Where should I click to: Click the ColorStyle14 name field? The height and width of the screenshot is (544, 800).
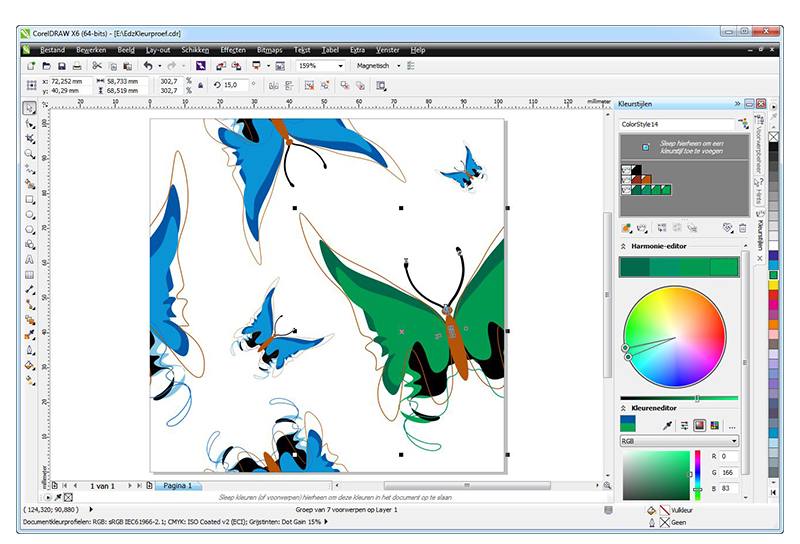[675, 124]
